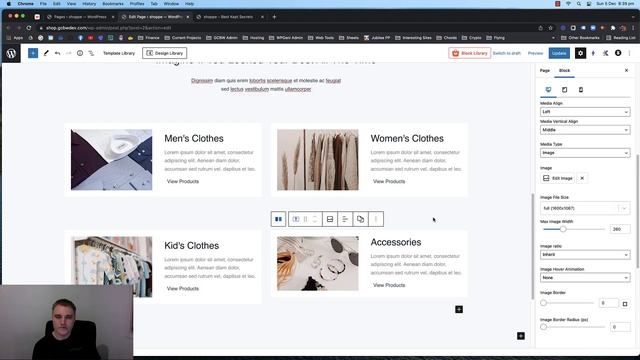This screenshot has width=640, height=360.
Task: Switch to the Page tab
Action: [545, 71]
